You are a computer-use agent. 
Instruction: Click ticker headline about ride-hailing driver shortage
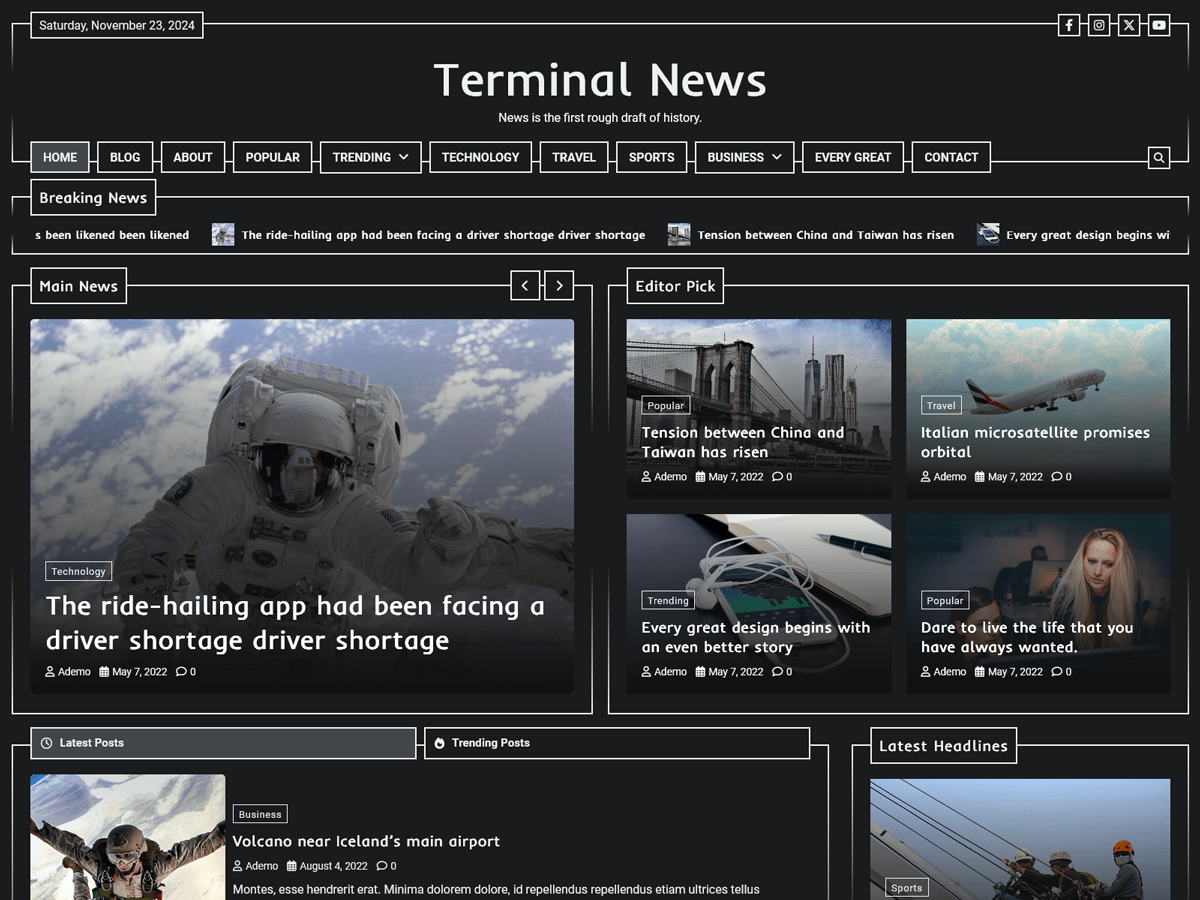coord(443,235)
